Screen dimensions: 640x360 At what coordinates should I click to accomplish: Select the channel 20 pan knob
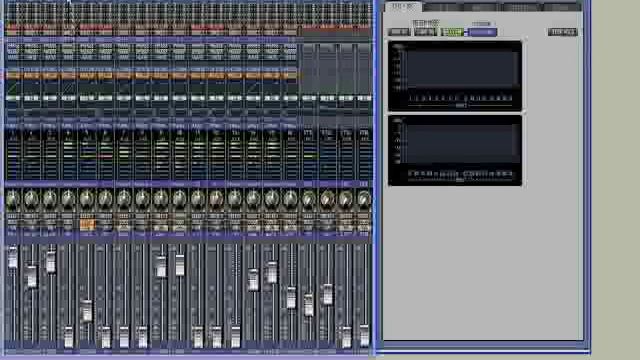click(x=364, y=199)
